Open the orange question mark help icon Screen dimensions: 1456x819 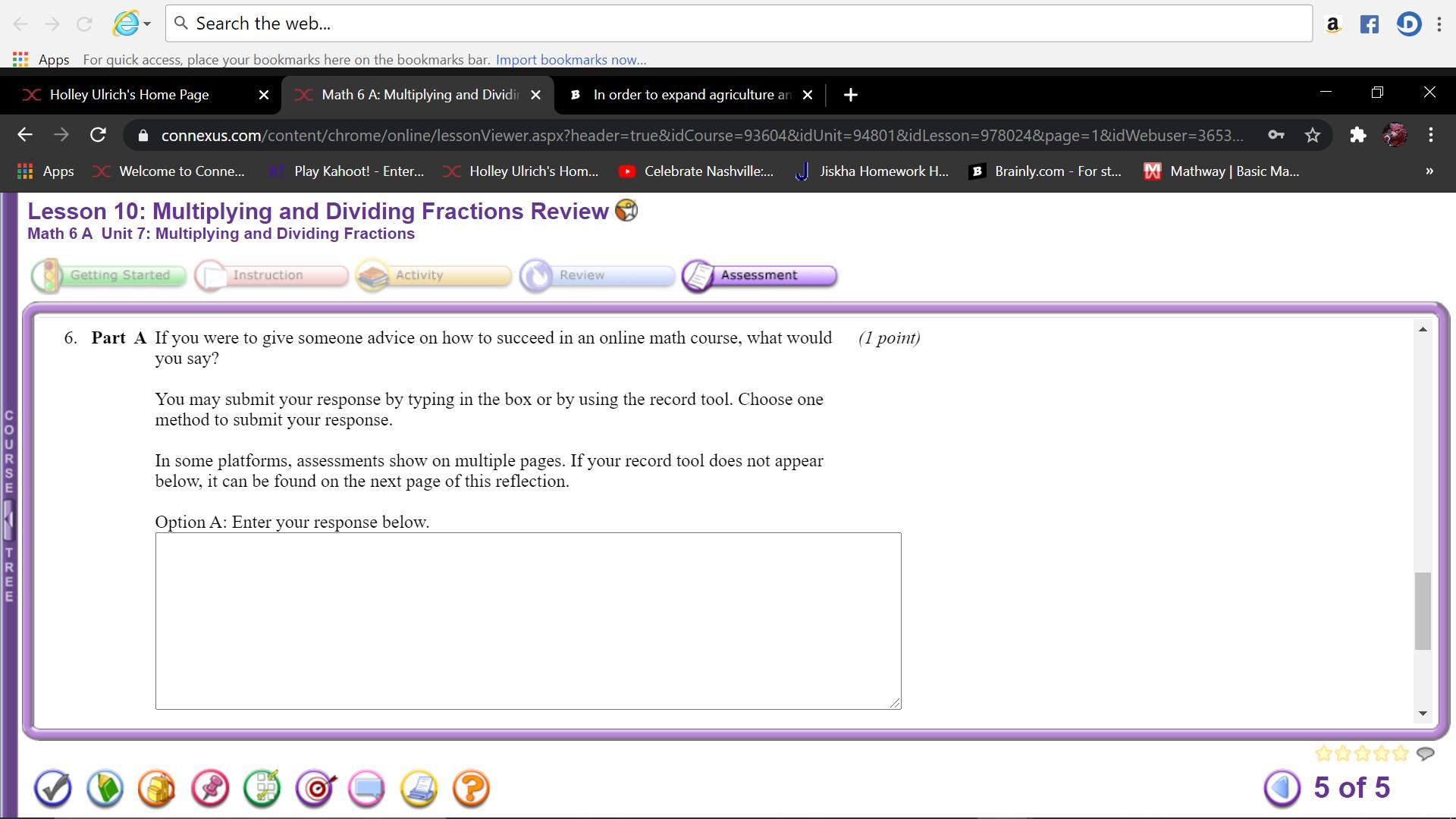tap(471, 789)
